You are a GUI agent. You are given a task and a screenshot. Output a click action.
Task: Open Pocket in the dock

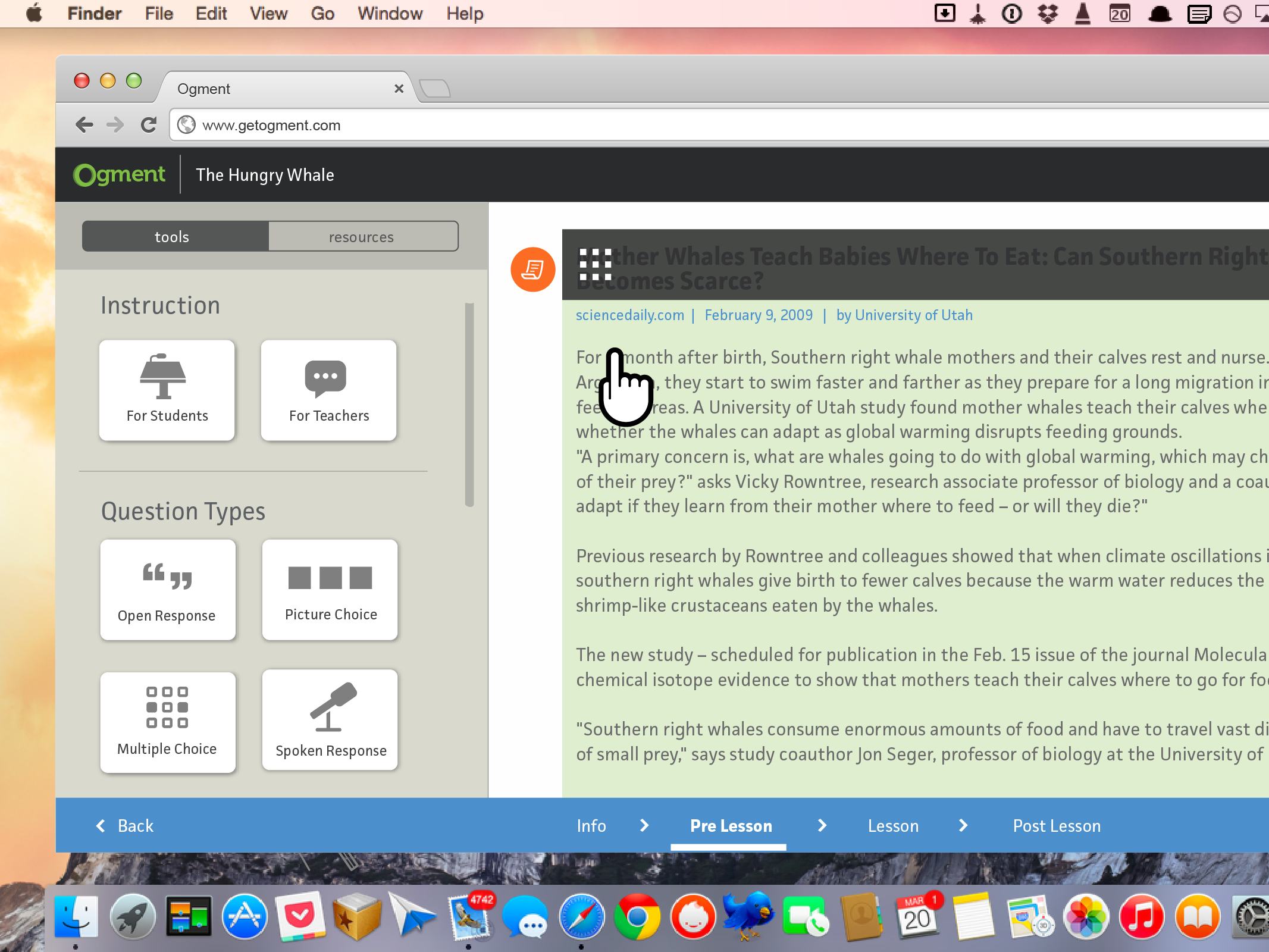[x=300, y=916]
